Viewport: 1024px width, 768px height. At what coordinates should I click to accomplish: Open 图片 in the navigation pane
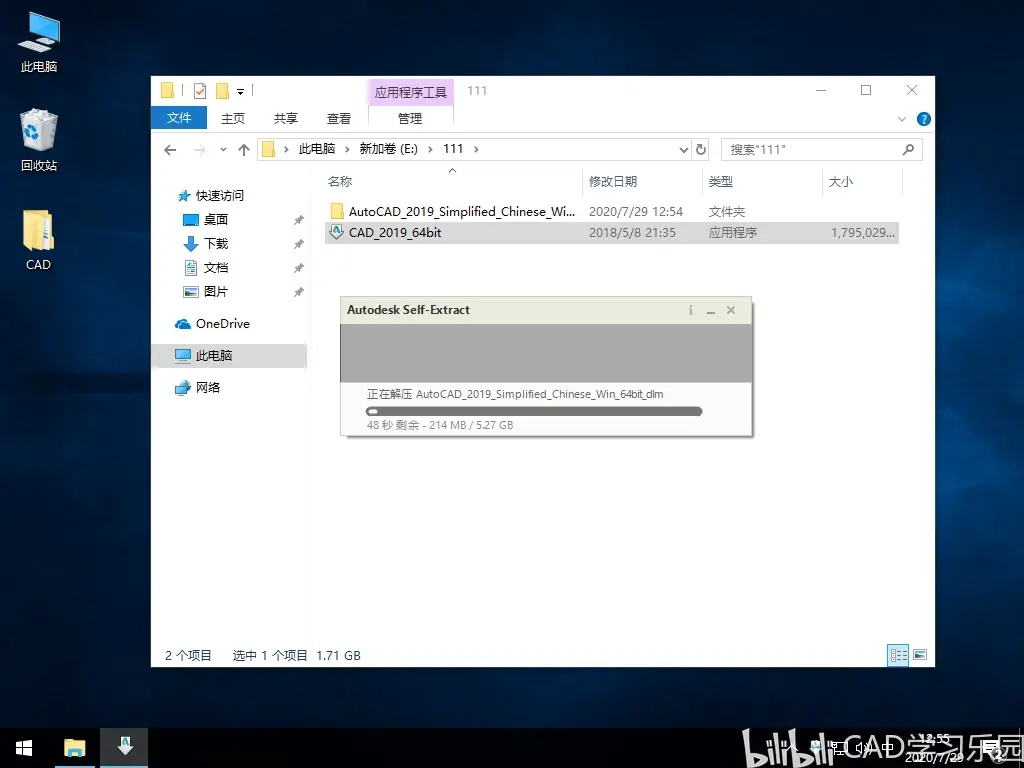click(x=216, y=291)
